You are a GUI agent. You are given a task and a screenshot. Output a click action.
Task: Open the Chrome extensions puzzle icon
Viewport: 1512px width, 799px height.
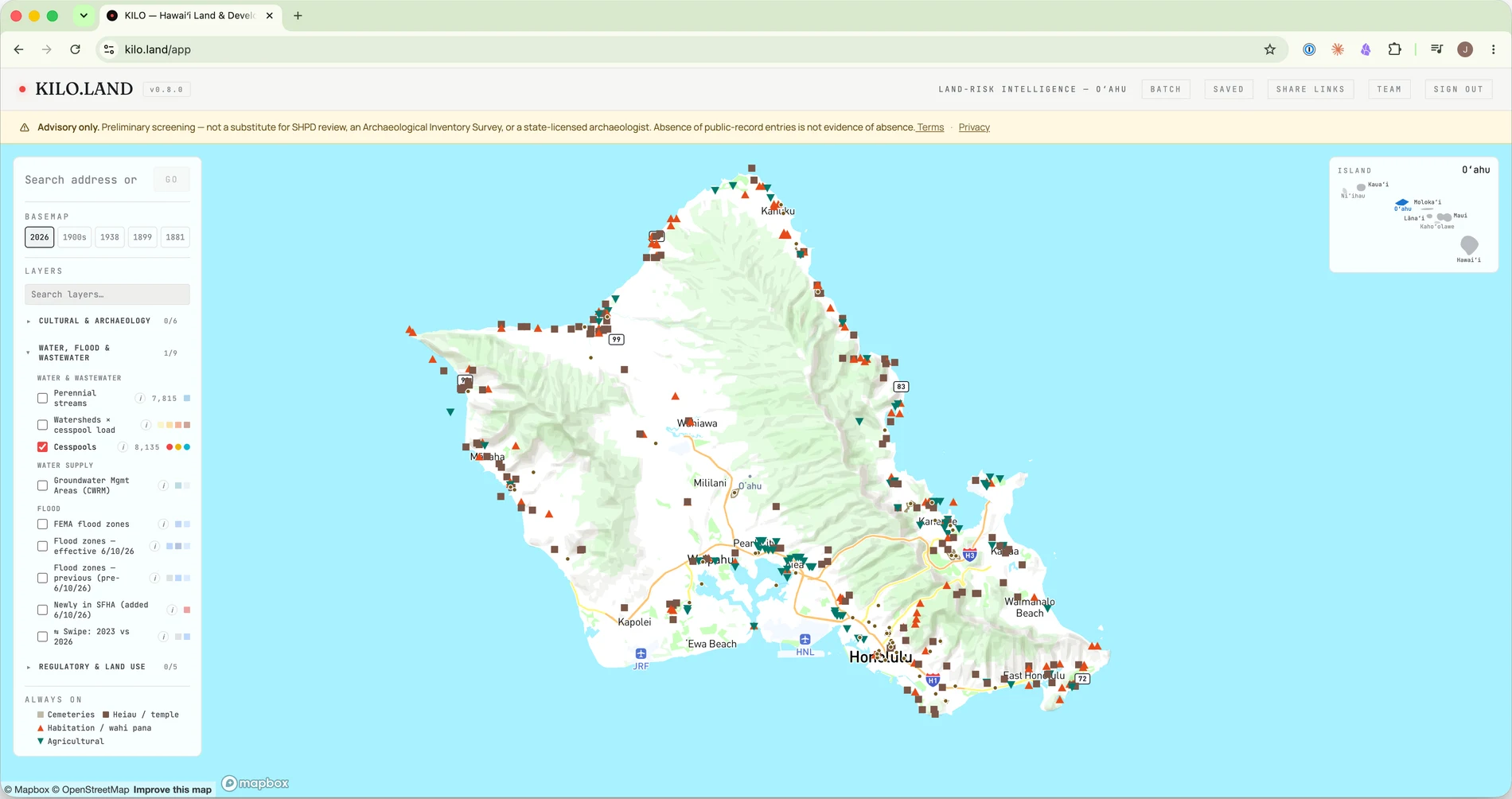[x=1394, y=49]
